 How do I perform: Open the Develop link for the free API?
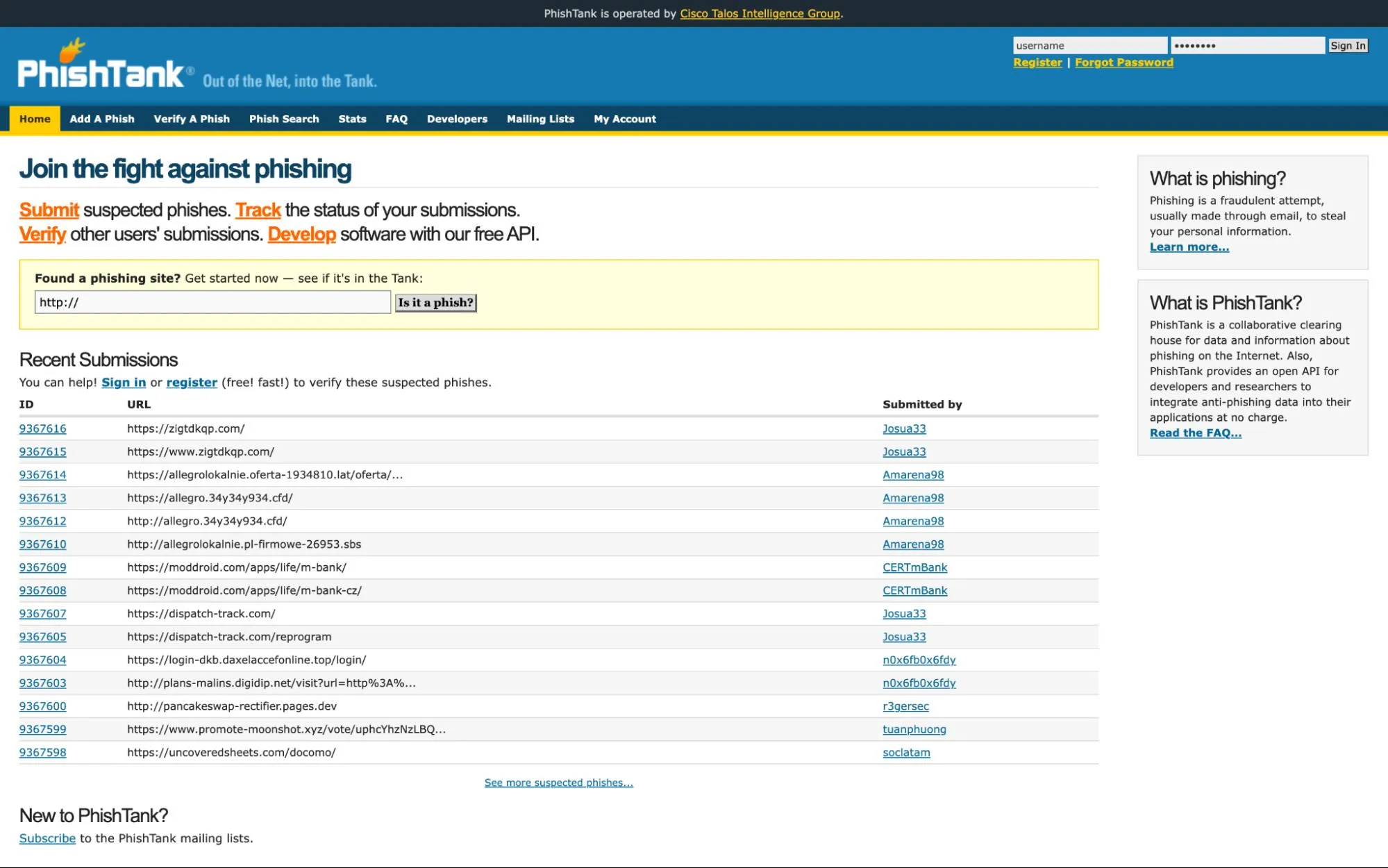[301, 234]
